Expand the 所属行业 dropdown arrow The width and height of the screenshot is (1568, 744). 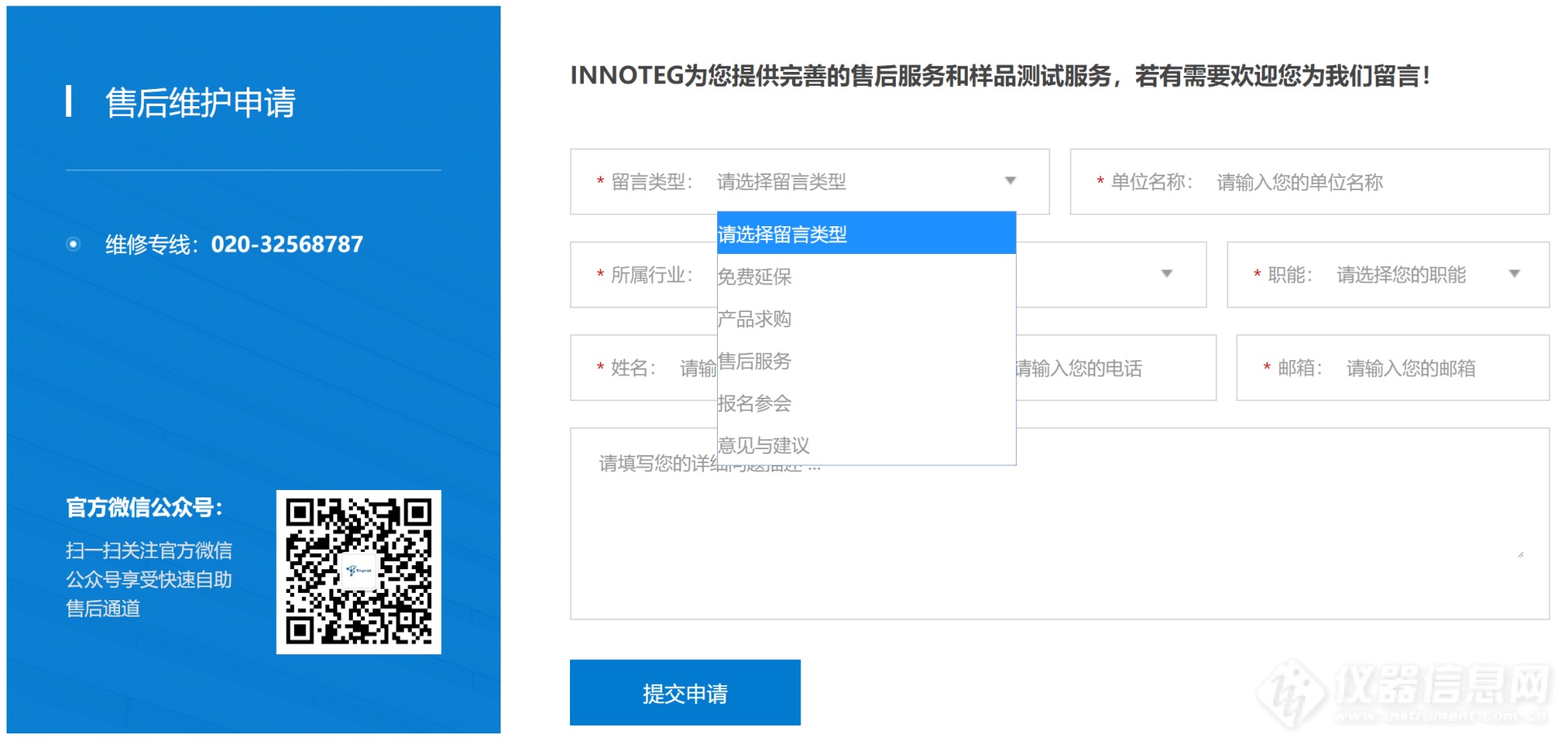coord(1167,274)
